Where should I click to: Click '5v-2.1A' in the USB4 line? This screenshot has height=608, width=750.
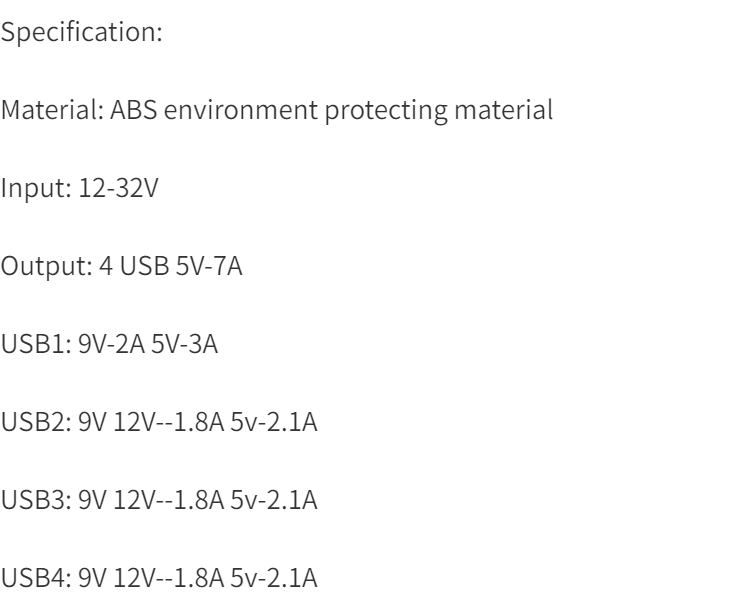pyautogui.click(x=274, y=578)
